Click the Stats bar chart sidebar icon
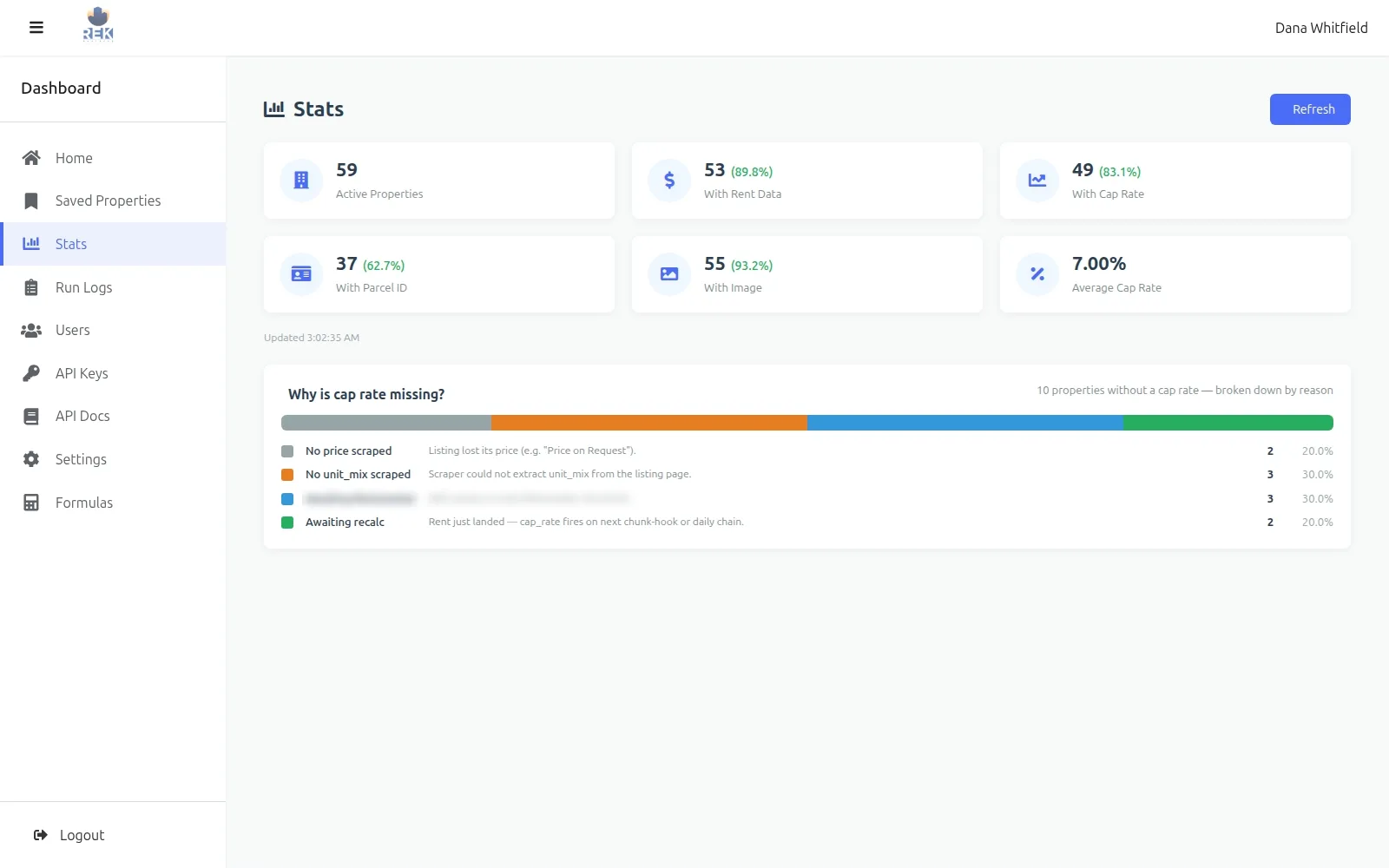 pos(31,244)
